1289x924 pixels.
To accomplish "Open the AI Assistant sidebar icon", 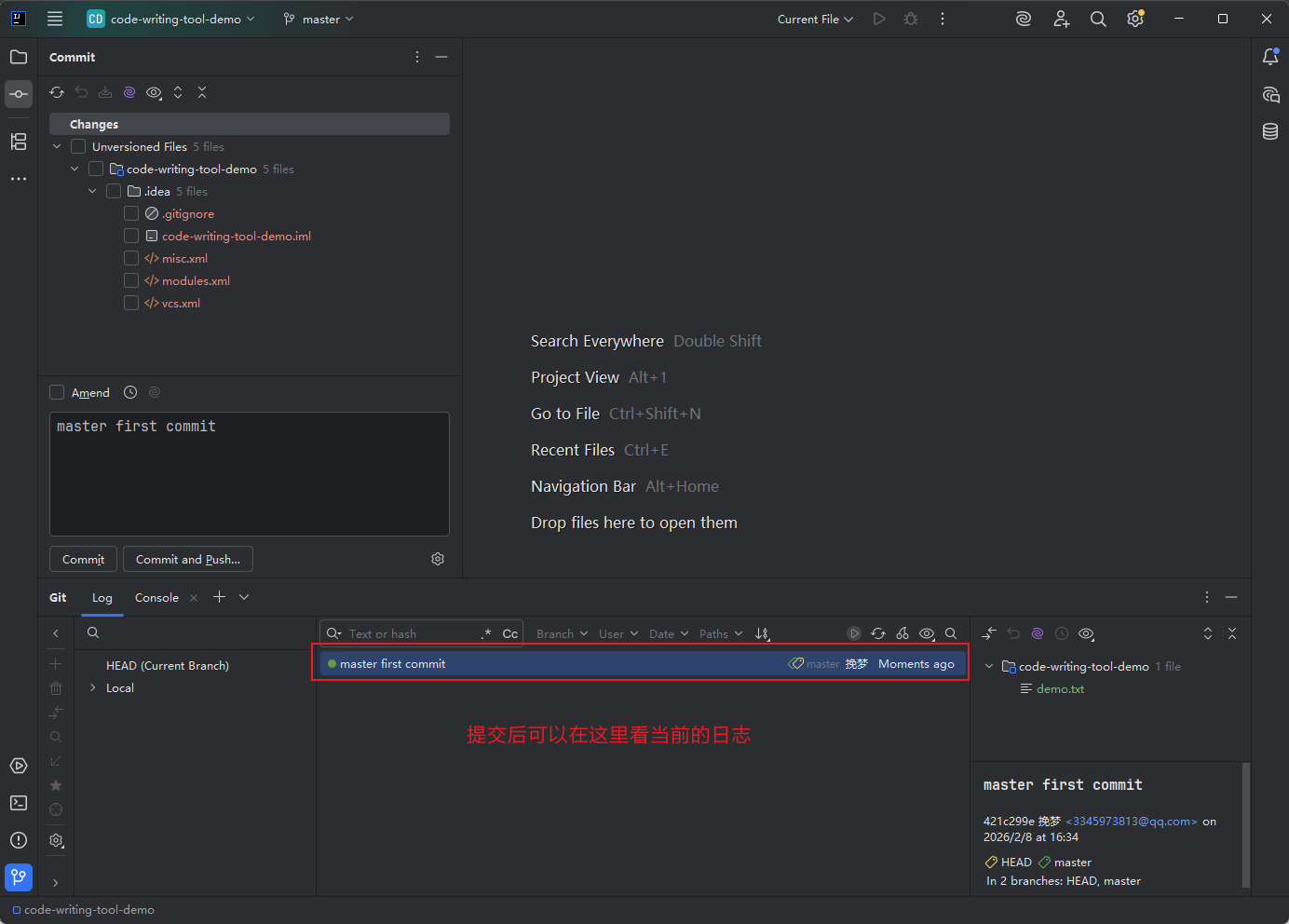I will [x=1270, y=94].
